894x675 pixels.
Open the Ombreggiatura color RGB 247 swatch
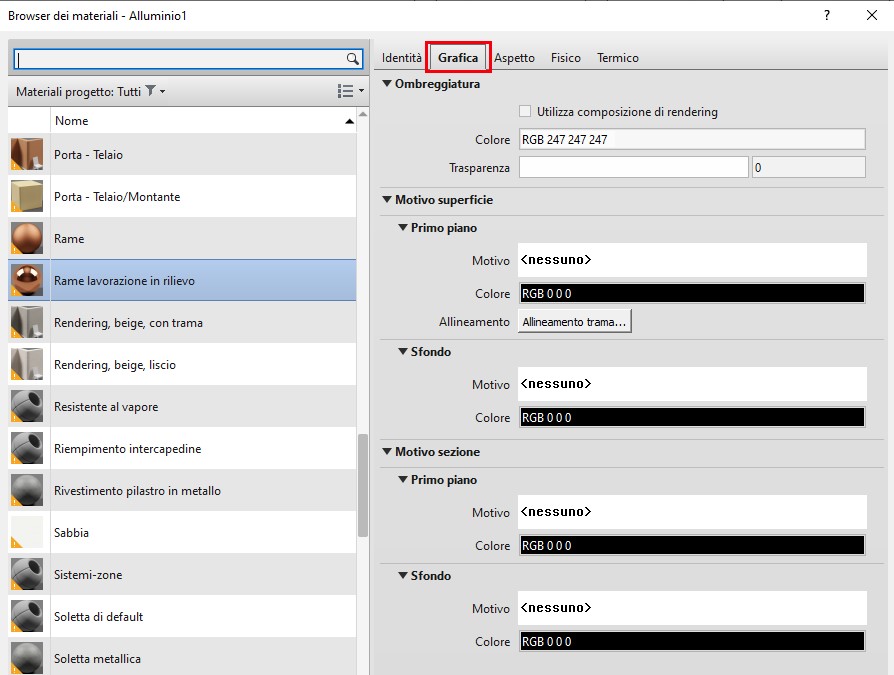click(x=692, y=140)
